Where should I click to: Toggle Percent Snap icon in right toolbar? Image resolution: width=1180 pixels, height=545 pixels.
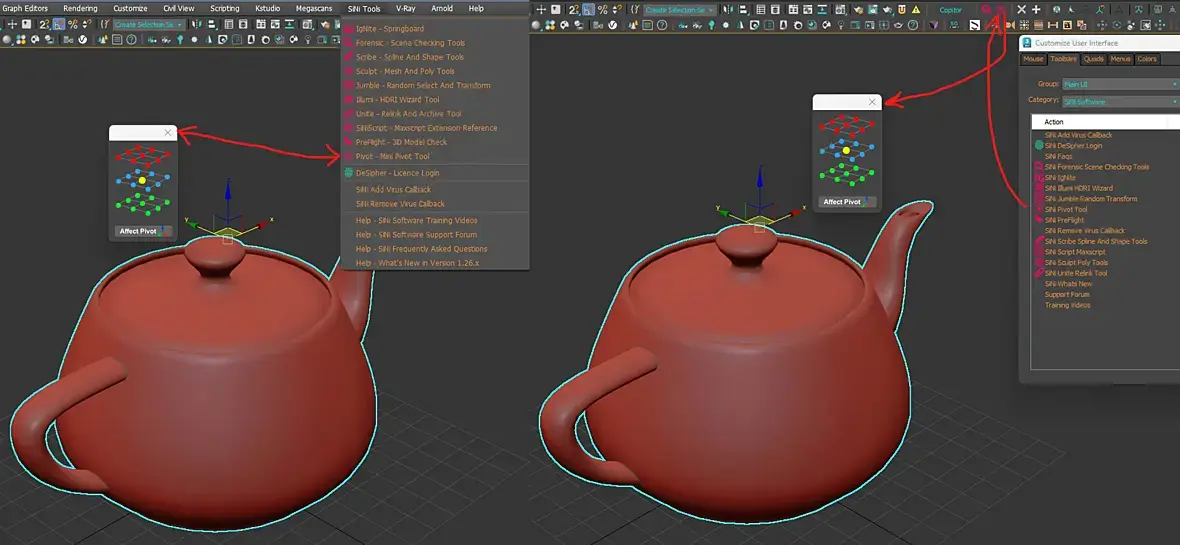pyautogui.click(x=603, y=10)
